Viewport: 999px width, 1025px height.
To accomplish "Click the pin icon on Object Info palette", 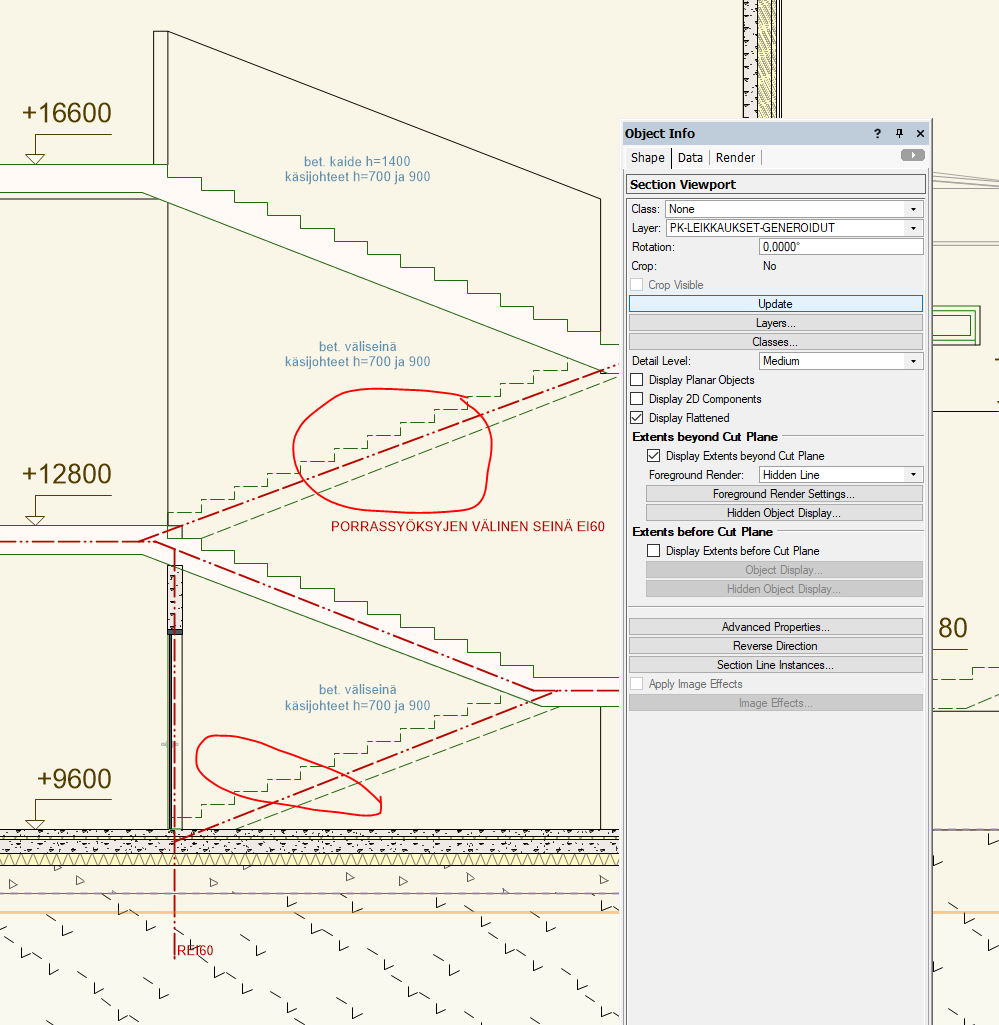I will pyautogui.click(x=899, y=133).
